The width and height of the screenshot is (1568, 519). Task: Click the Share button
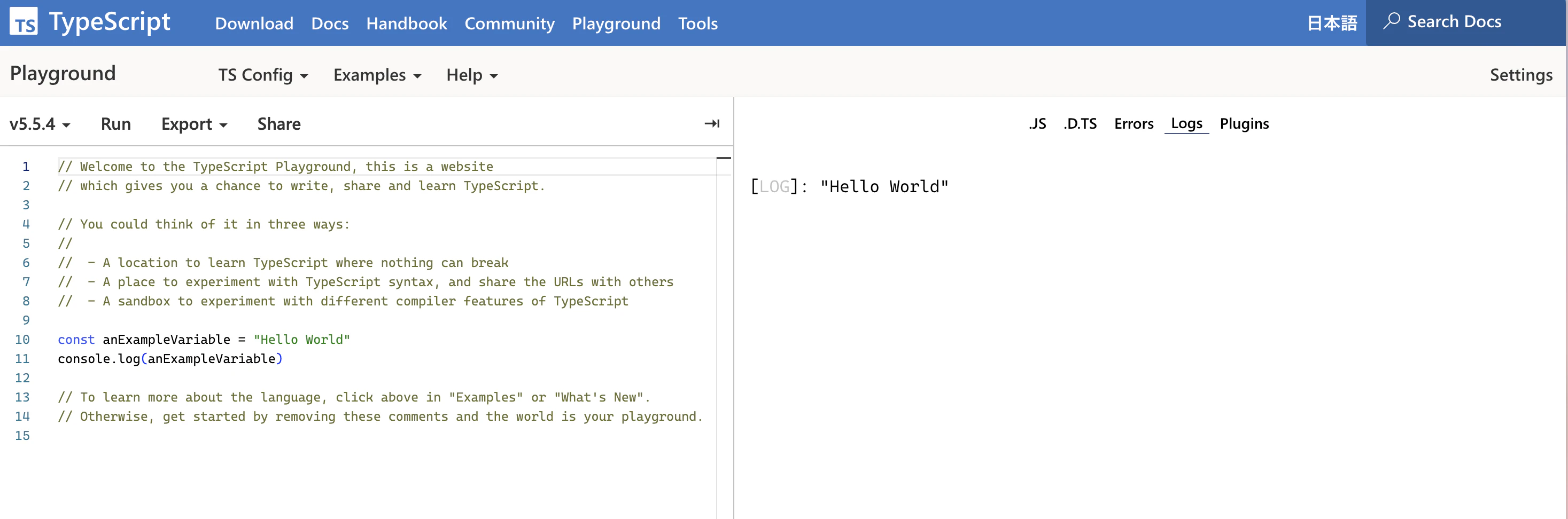[279, 123]
